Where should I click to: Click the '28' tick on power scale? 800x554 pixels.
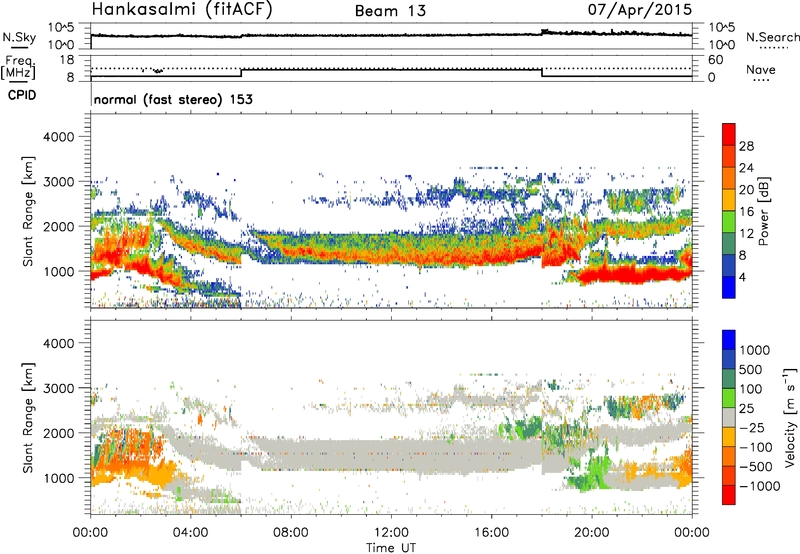click(746, 146)
